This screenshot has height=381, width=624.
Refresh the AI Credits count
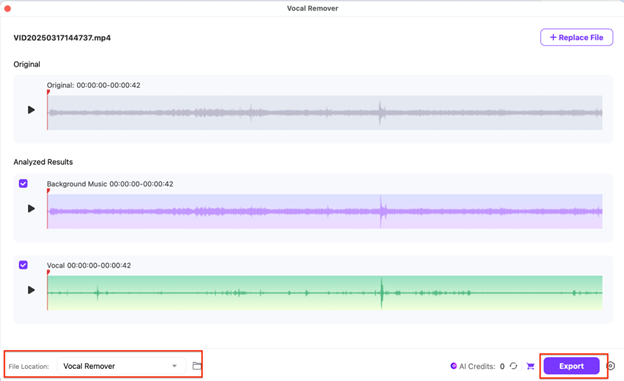pyautogui.click(x=513, y=365)
